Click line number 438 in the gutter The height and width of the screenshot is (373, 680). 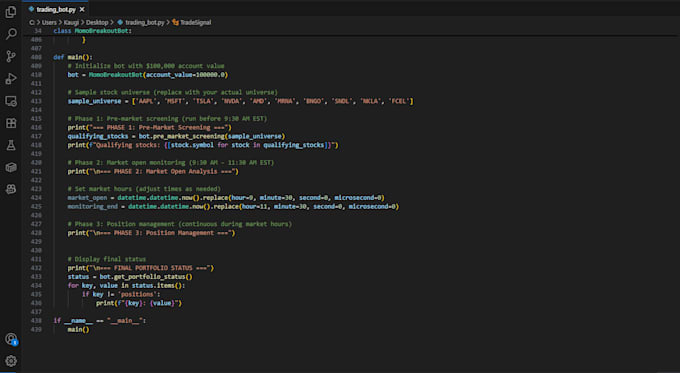(x=36, y=321)
